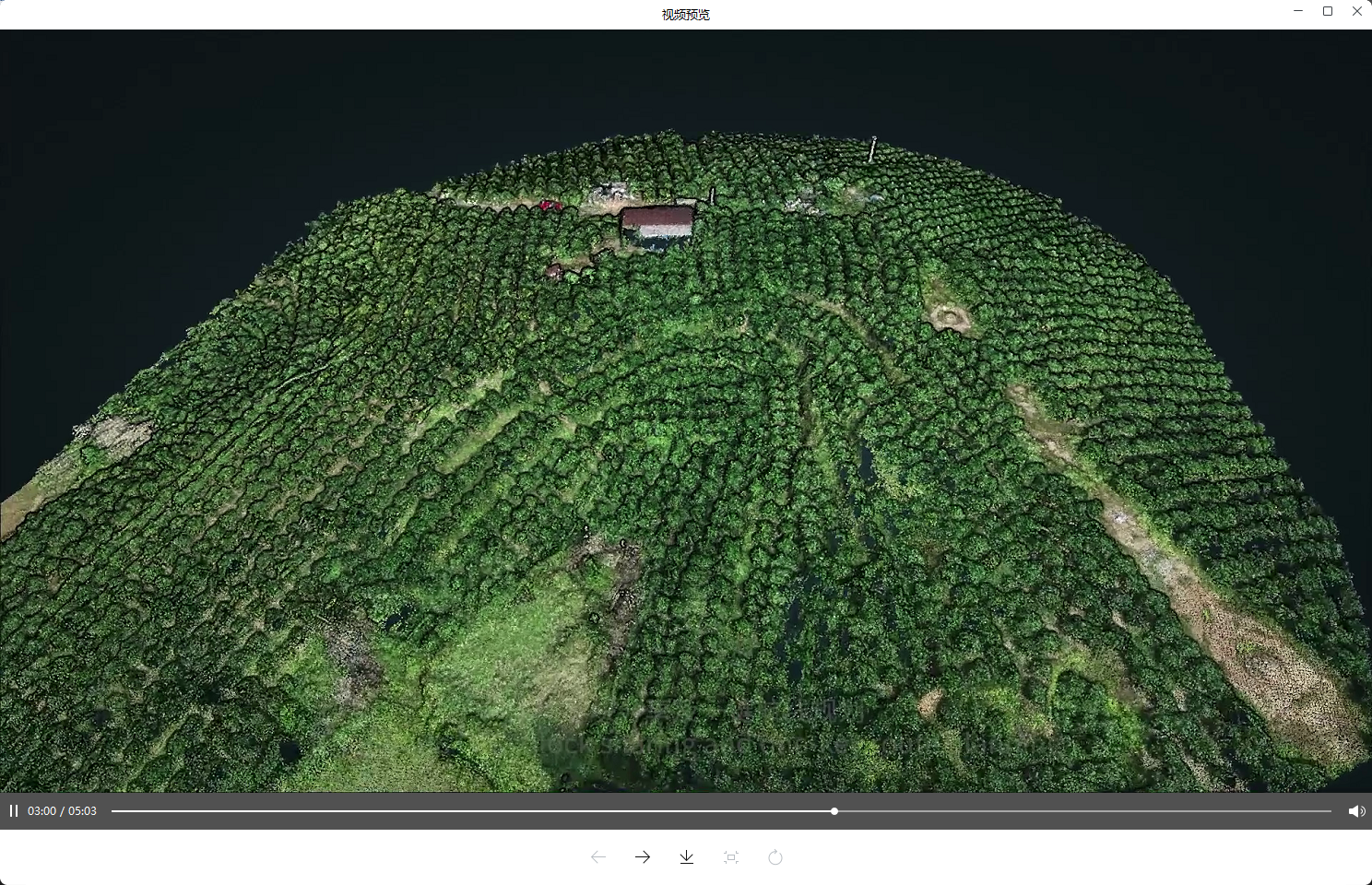Click the actual size fit icon
Viewport: 1372px width, 885px height.
point(731,857)
